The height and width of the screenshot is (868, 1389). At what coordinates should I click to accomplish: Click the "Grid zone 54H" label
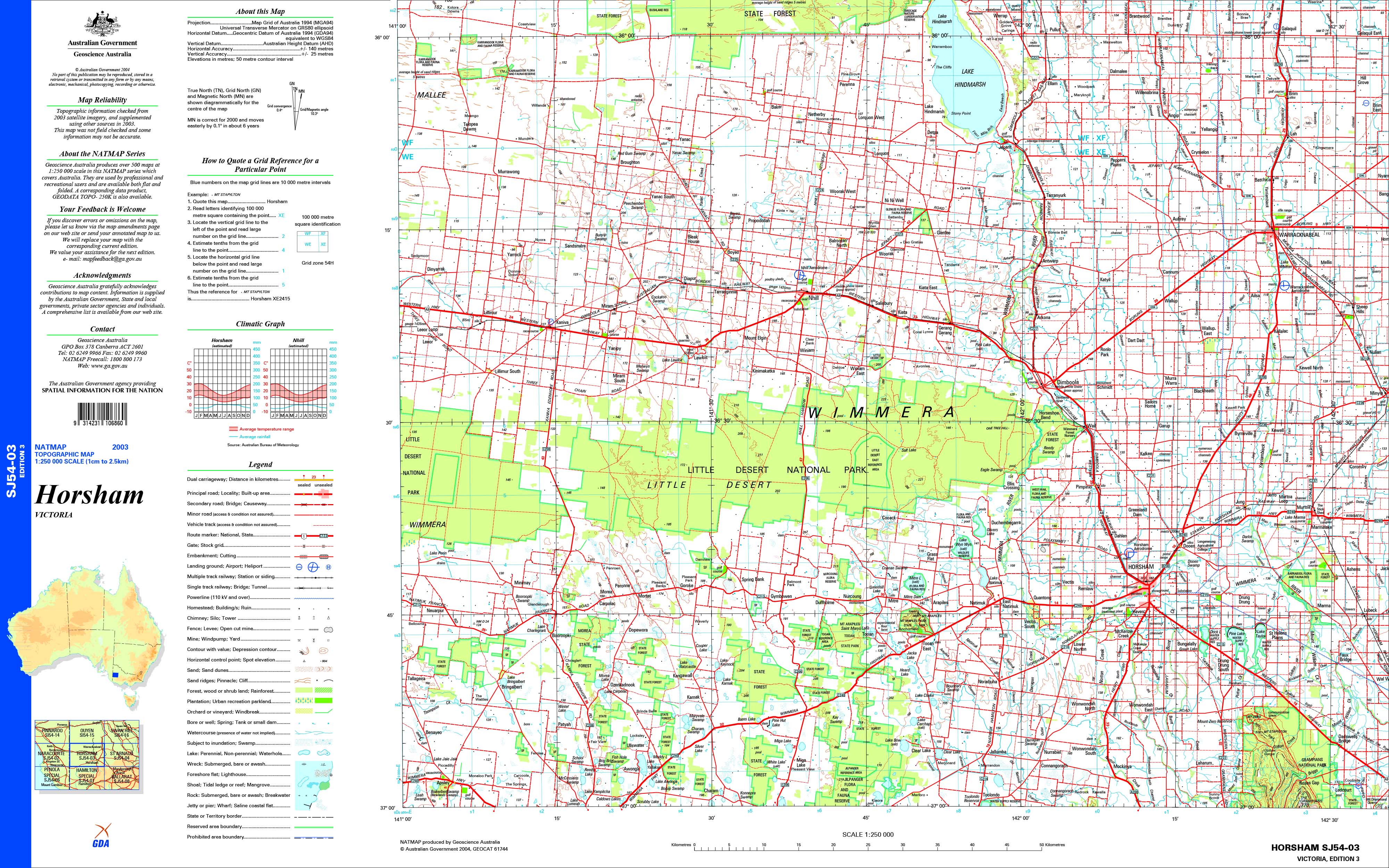coord(317,263)
